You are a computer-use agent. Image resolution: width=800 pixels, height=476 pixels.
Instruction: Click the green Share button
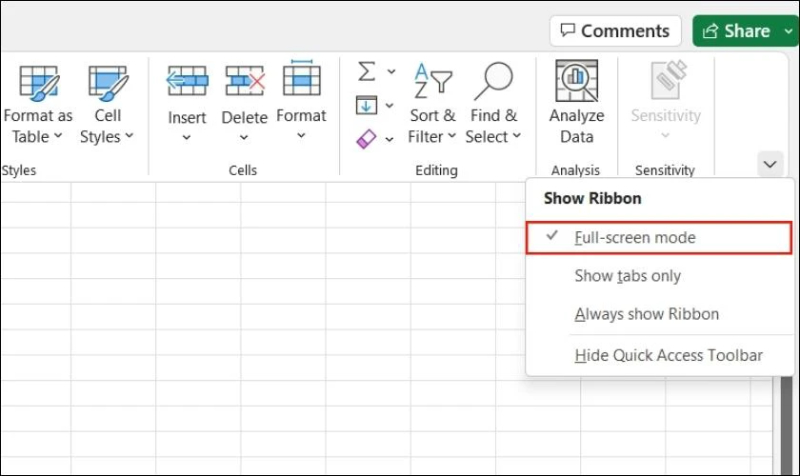click(736, 31)
